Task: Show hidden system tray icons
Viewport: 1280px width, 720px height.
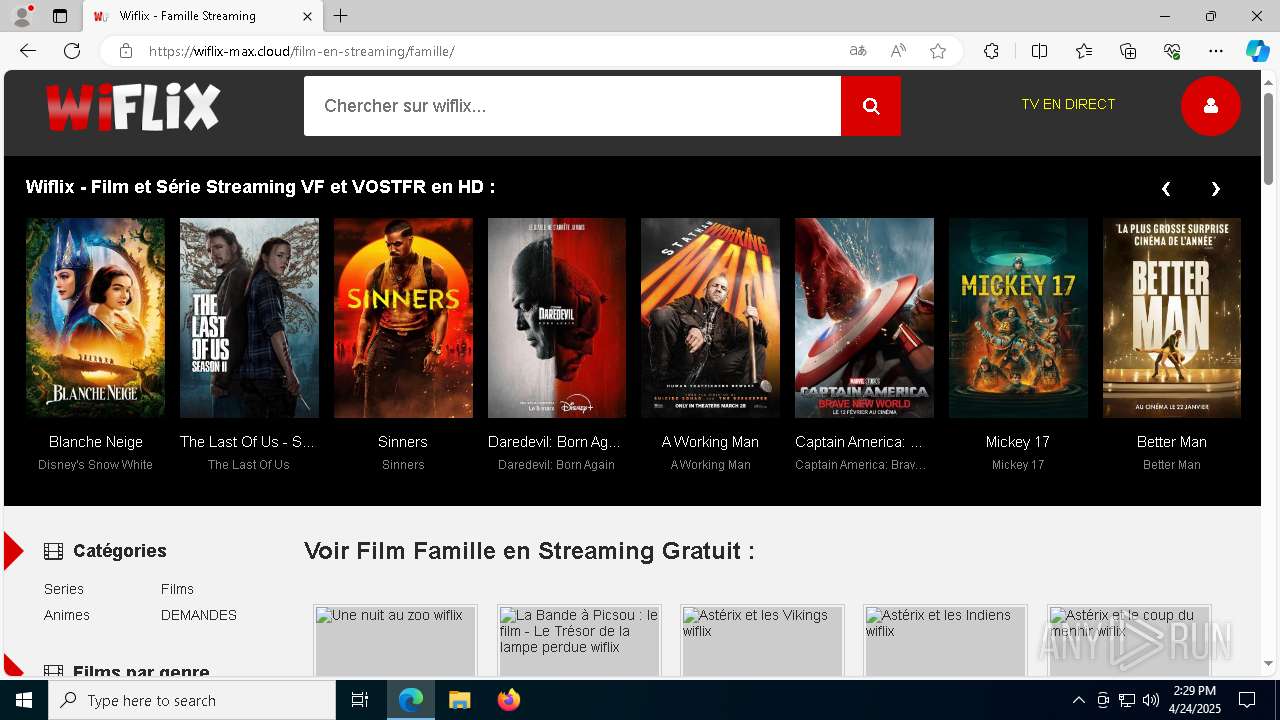Action: click(x=1078, y=700)
